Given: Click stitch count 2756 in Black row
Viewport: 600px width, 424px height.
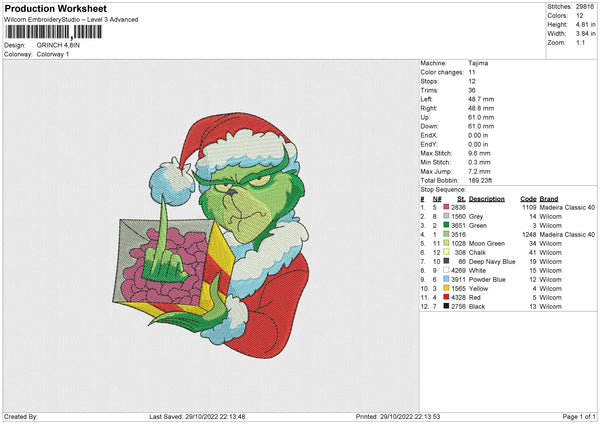Looking at the screenshot, I should [x=458, y=307].
